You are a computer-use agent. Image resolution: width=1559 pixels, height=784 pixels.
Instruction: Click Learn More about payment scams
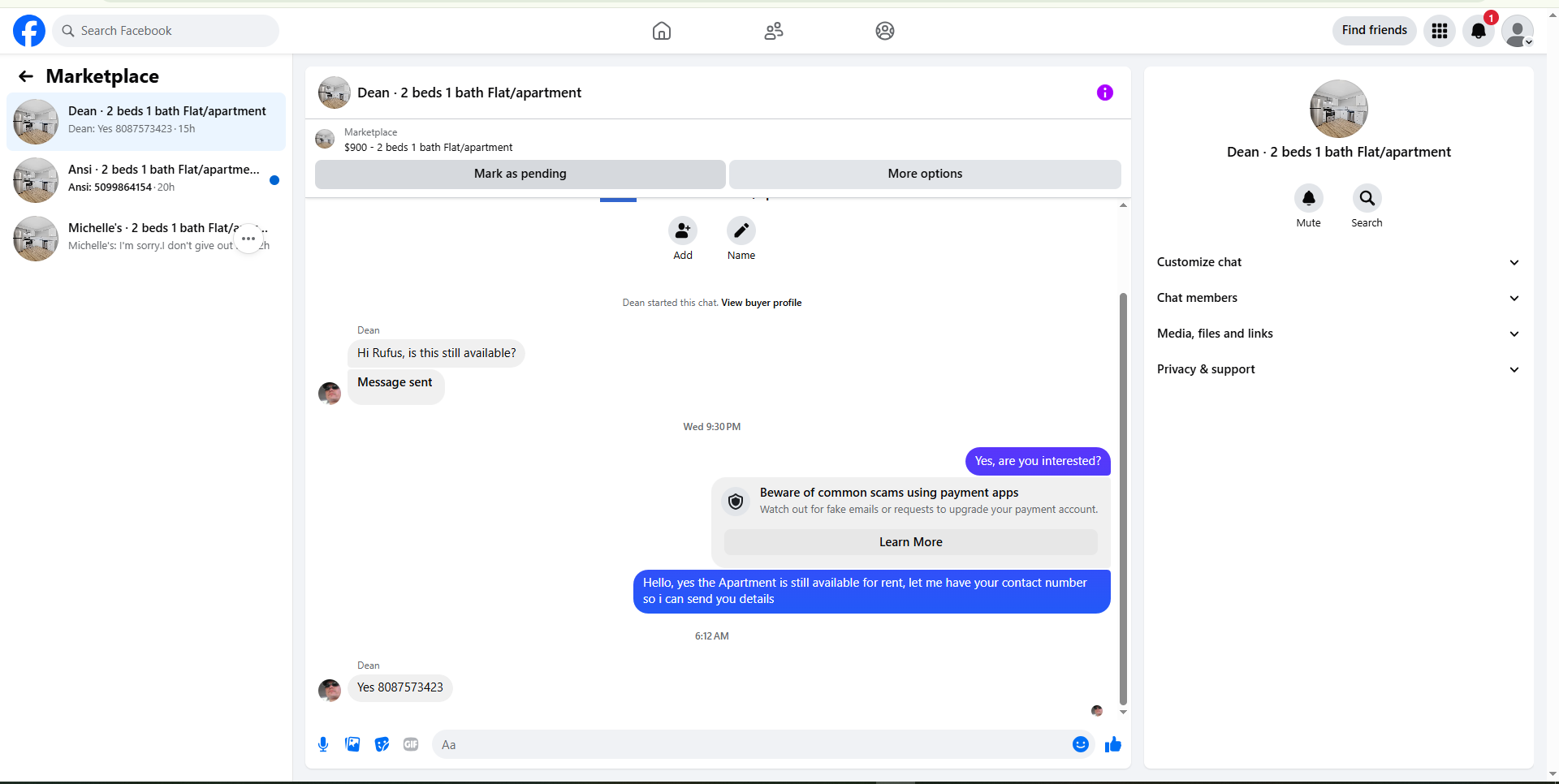click(x=911, y=542)
